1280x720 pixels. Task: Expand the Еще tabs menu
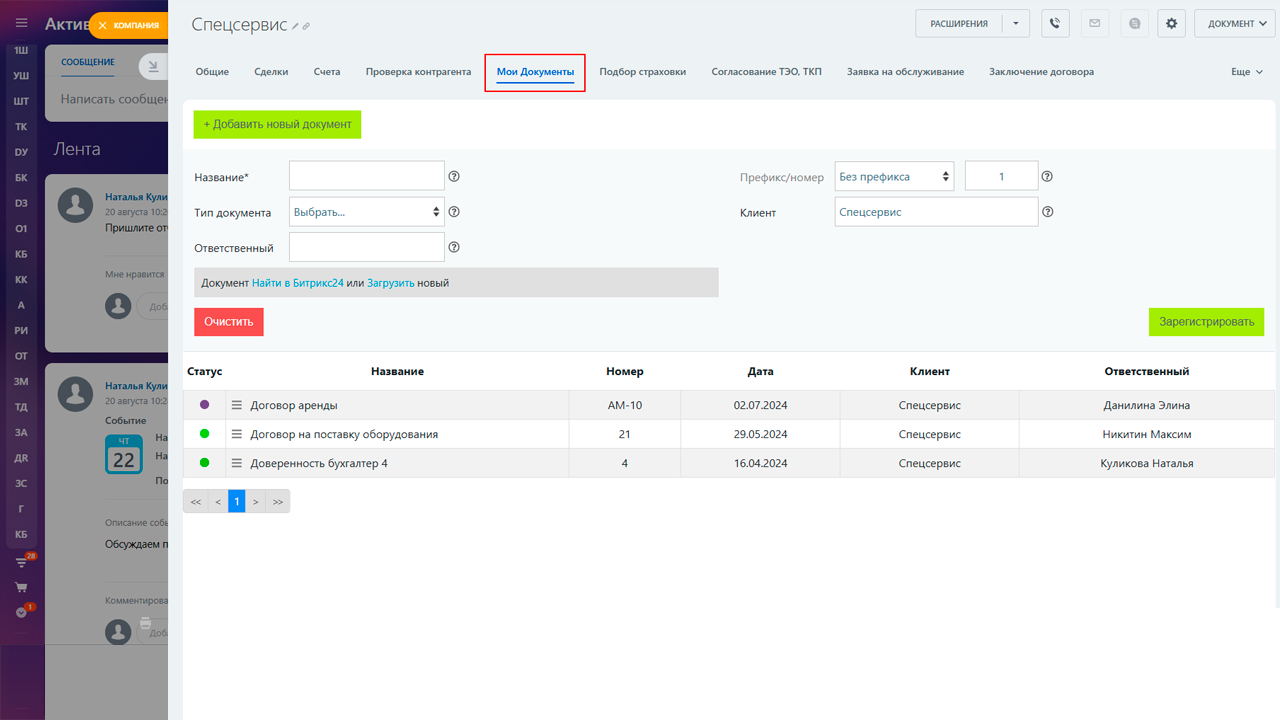click(1246, 72)
